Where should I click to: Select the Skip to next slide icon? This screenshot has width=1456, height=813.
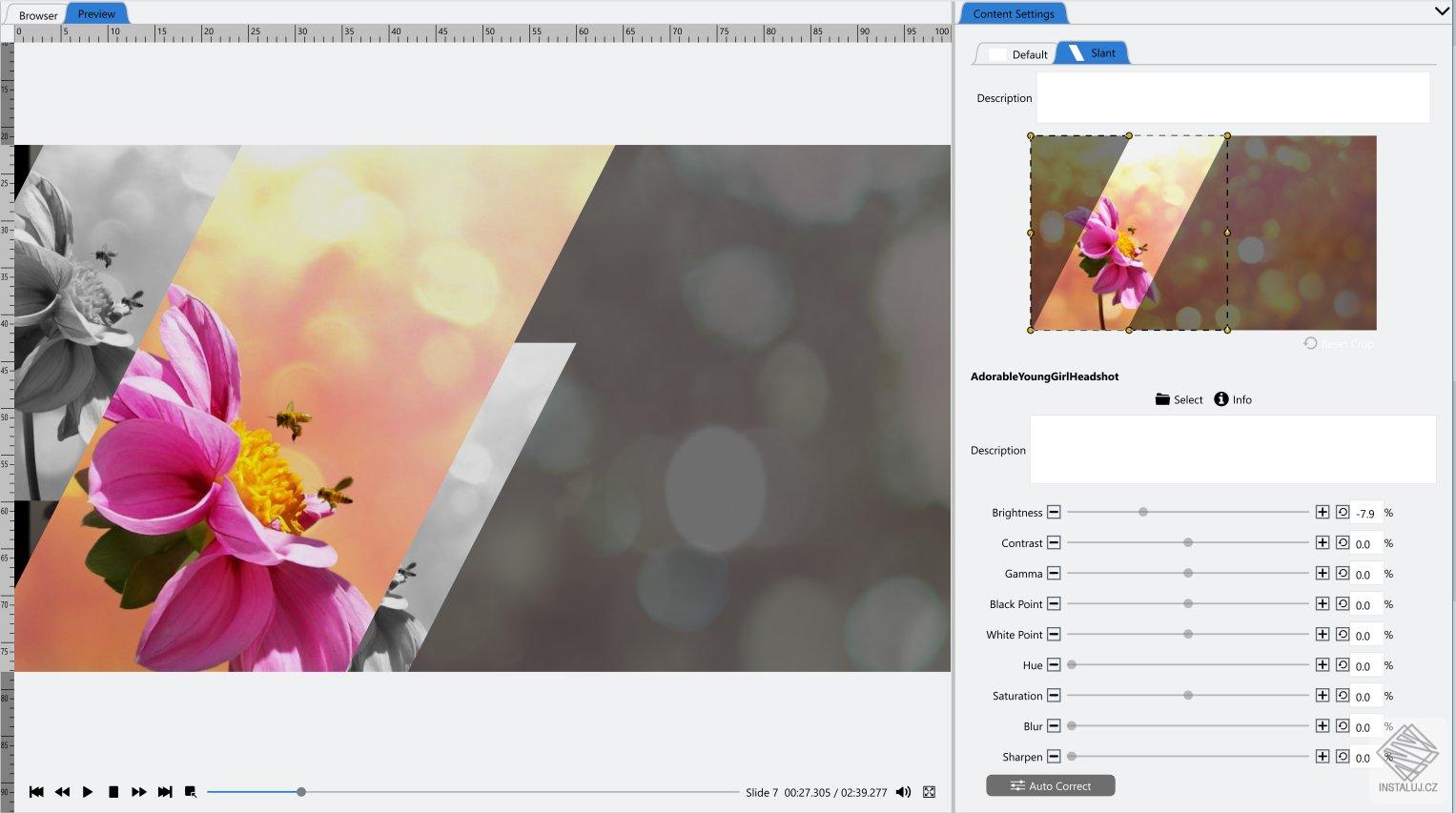pyautogui.click(x=165, y=791)
